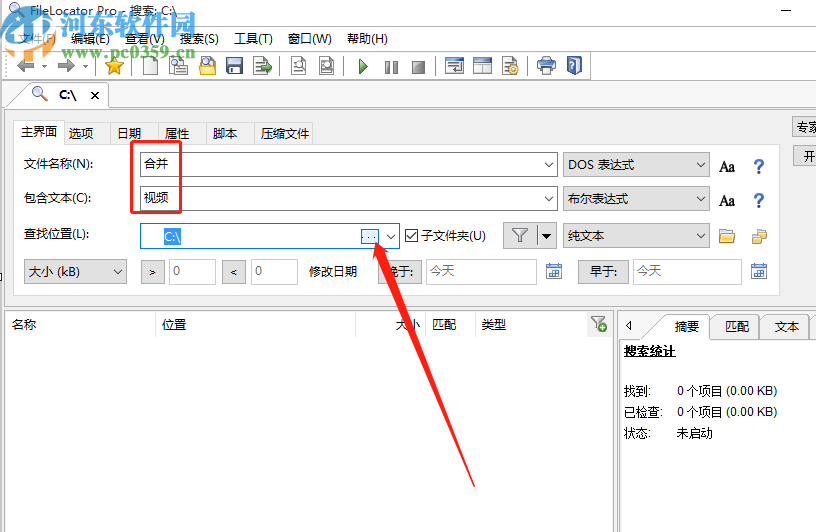
Task: Open the 编辑(E) menu
Action: (x=90, y=39)
